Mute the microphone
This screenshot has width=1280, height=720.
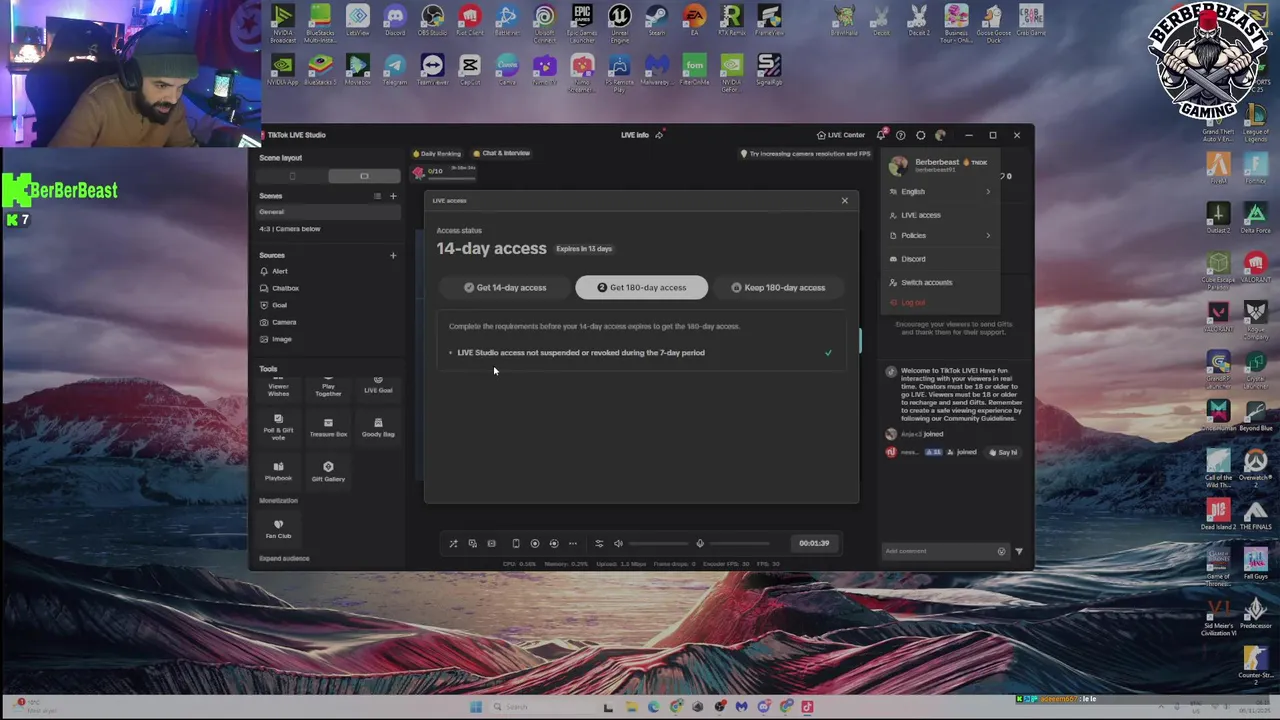click(700, 544)
